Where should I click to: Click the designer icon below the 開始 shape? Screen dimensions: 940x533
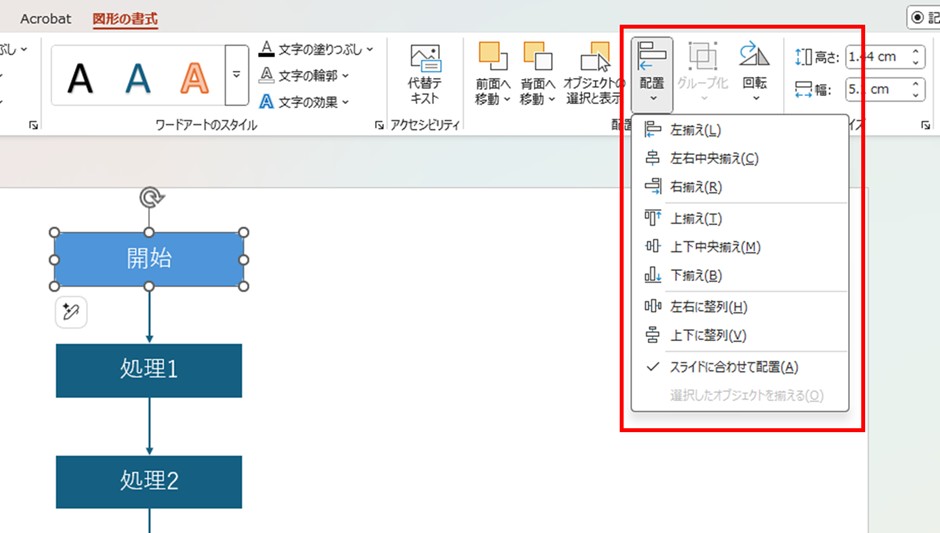(71, 313)
